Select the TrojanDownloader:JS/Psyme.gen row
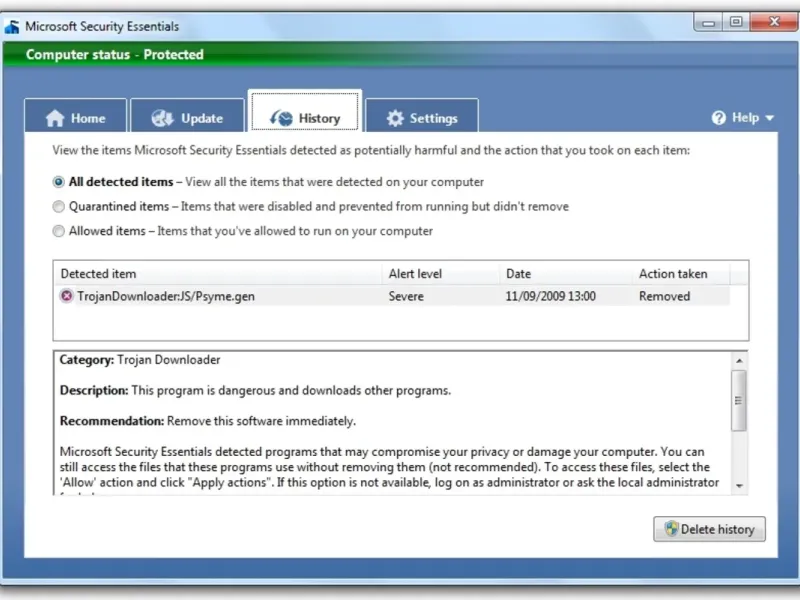The height and width of the screenshot is (600, 800). 392,296
